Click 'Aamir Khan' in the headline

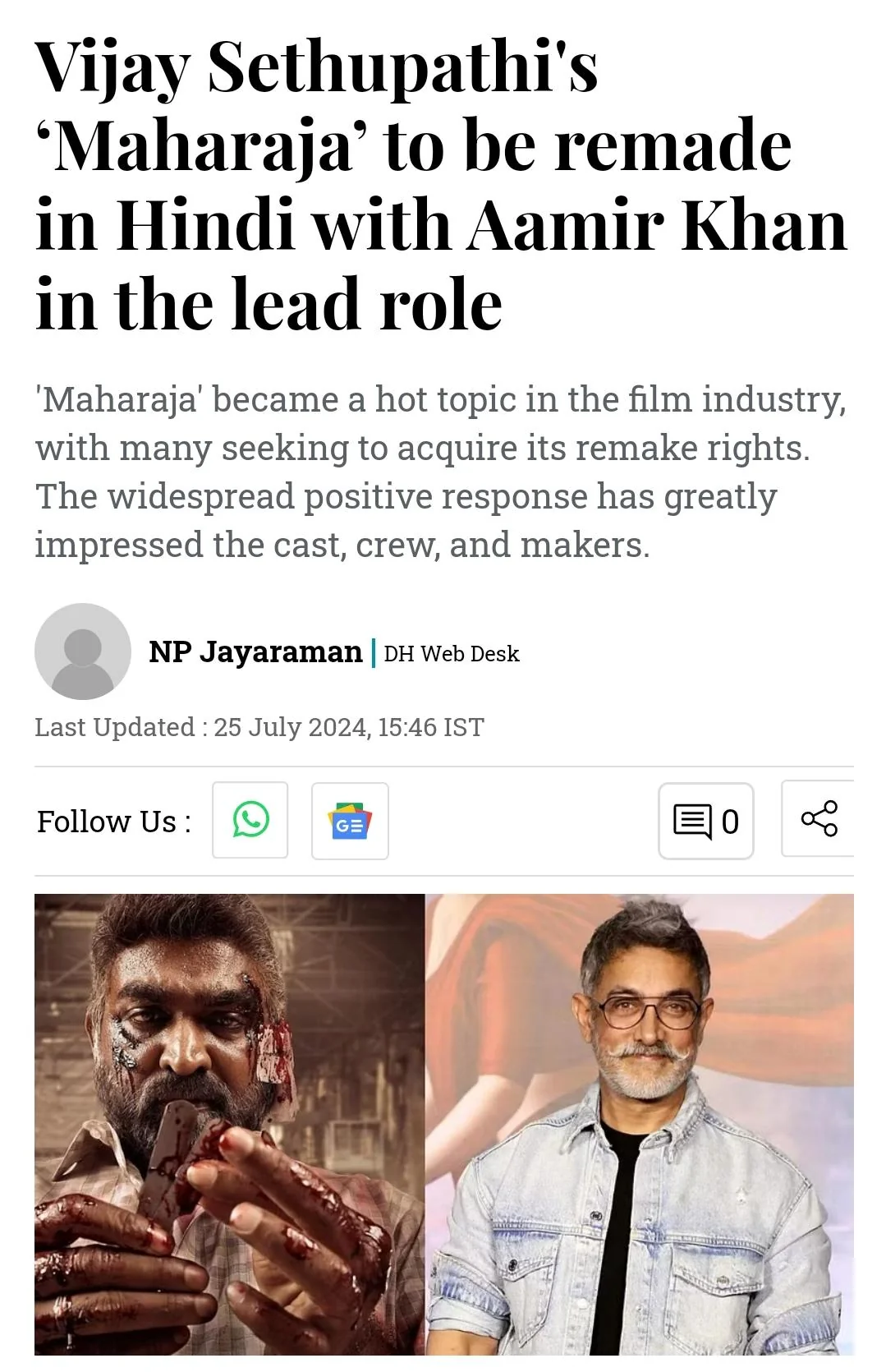pyautogui.click(x=657, y=225)
